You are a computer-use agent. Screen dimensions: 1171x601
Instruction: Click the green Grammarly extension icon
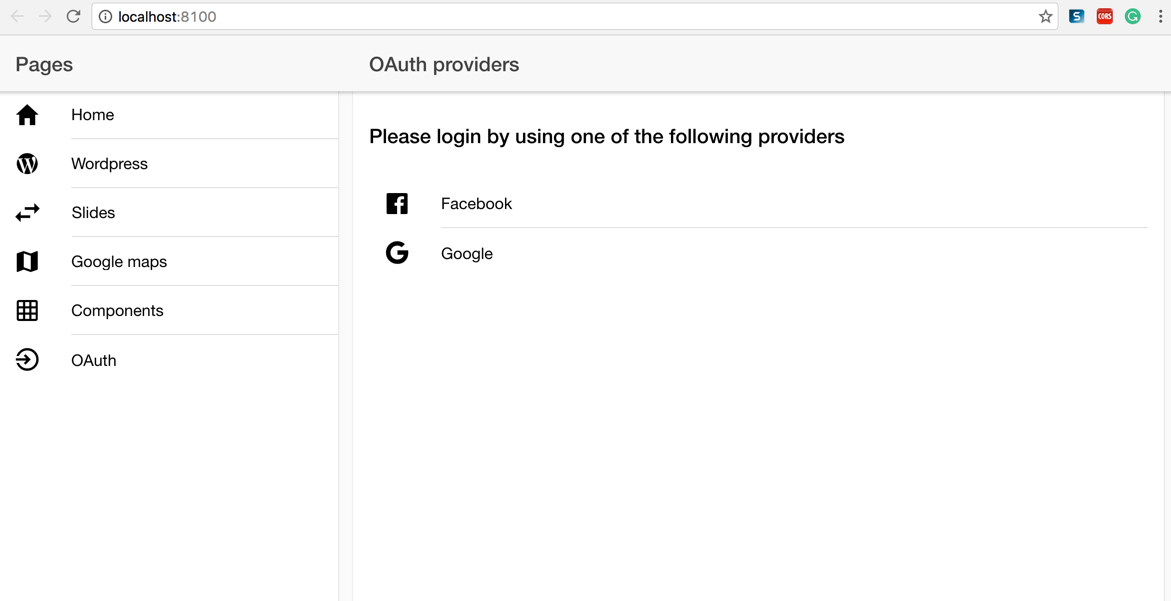(x=1133, y=16)
